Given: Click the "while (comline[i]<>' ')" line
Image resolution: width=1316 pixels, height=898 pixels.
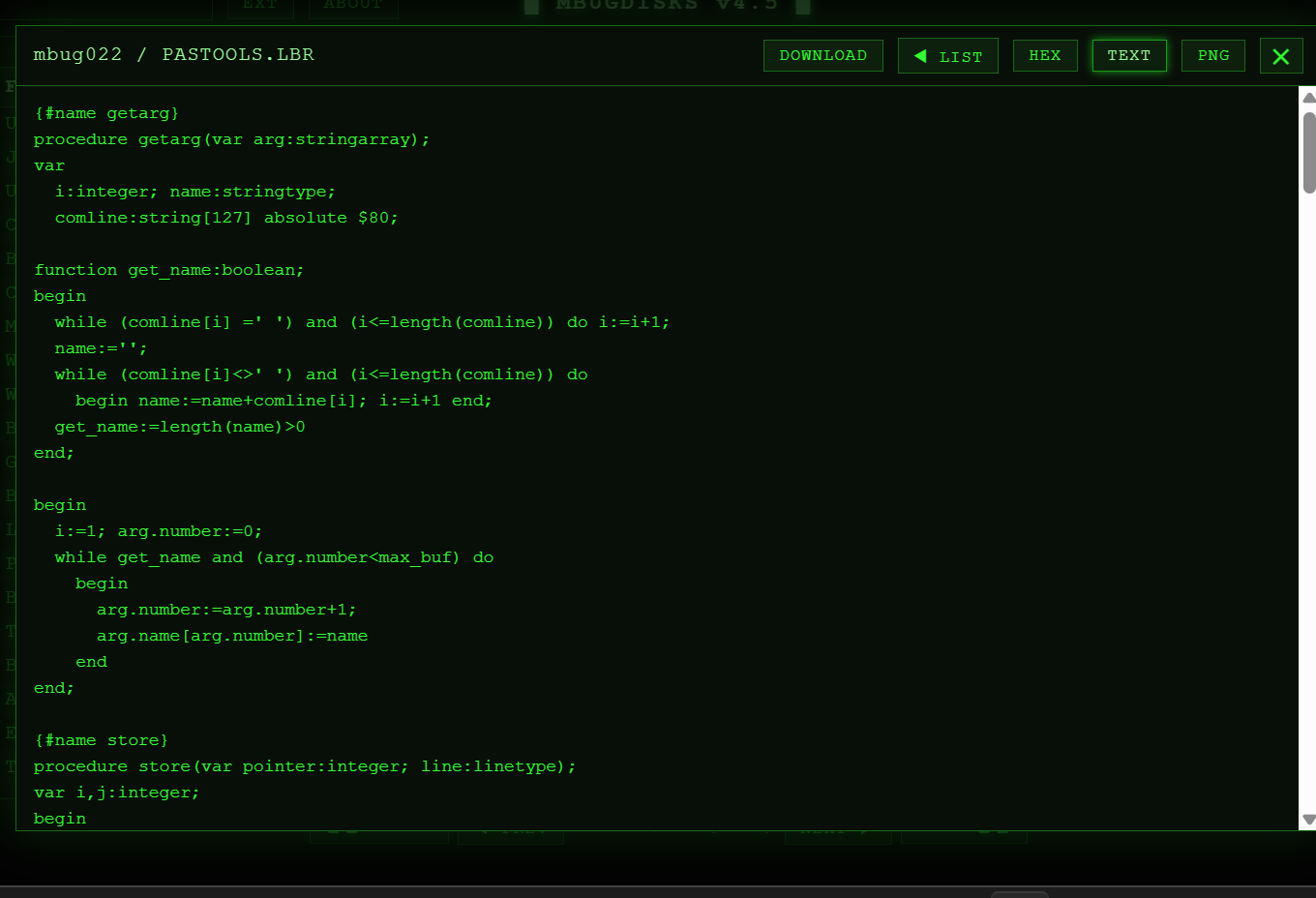Looking at the screenshot, I should (321, 374).
